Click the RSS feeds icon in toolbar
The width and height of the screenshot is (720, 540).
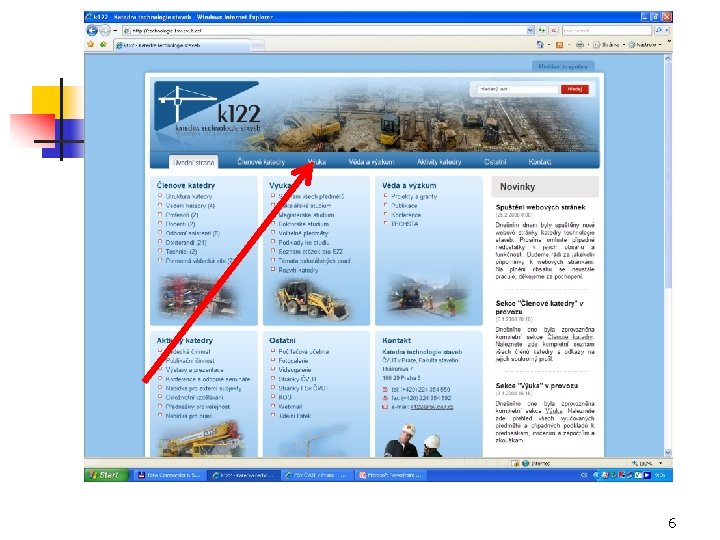[559, 45]
